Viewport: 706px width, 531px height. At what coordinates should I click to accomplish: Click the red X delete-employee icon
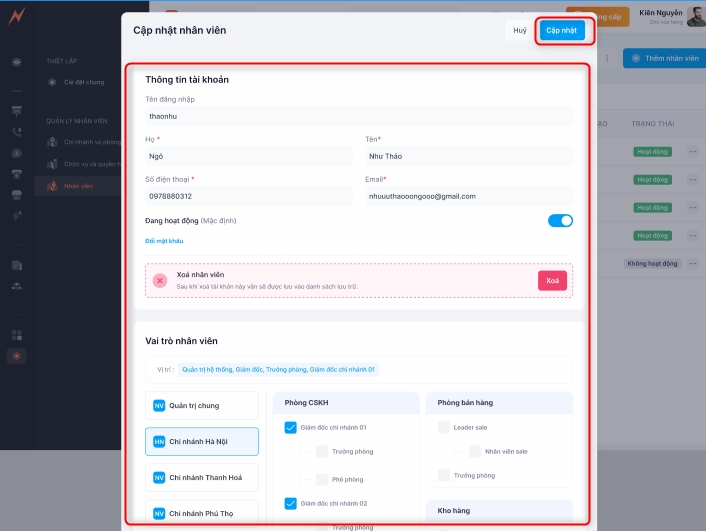click(160, 281)
